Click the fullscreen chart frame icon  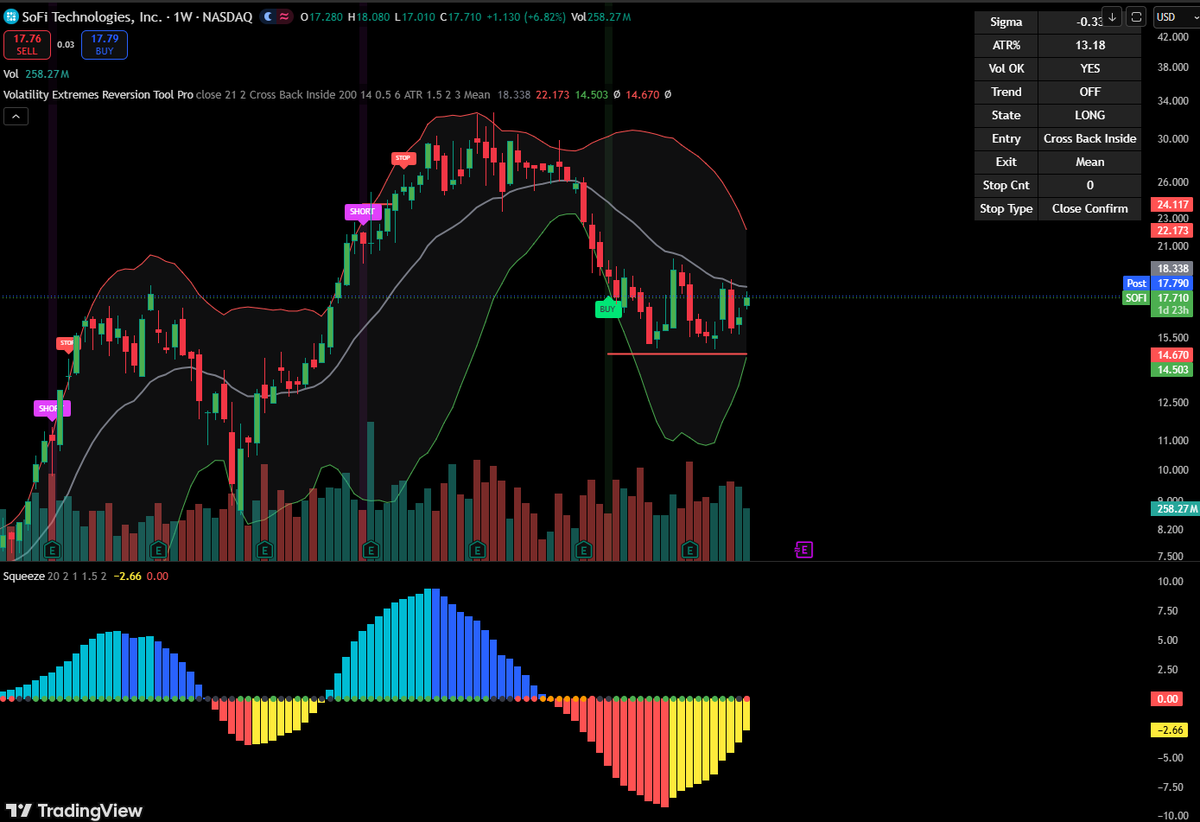[1136, 17]
